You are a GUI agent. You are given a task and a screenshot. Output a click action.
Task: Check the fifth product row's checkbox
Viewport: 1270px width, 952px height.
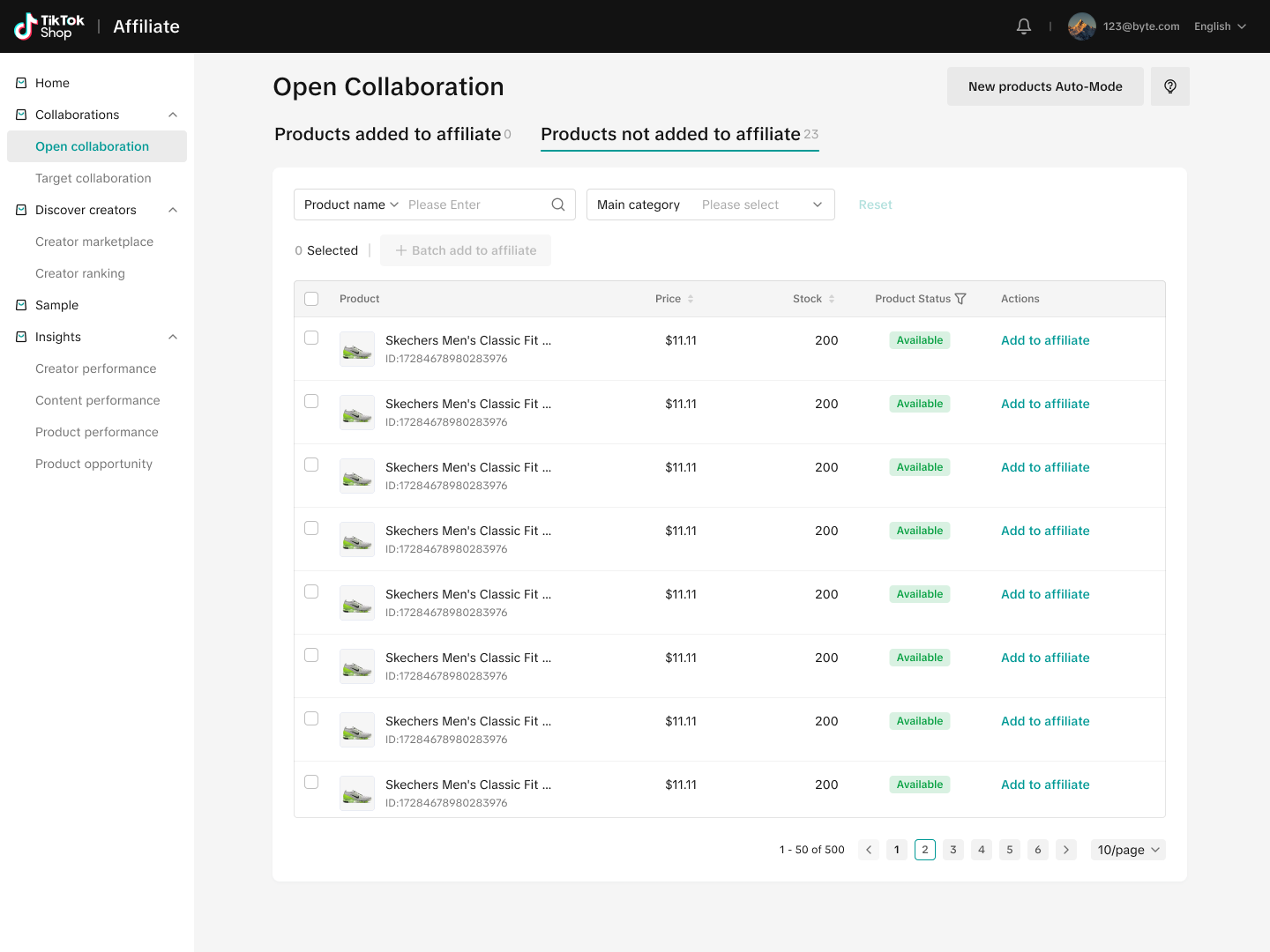pyautogui.click(x=311, y=591)
